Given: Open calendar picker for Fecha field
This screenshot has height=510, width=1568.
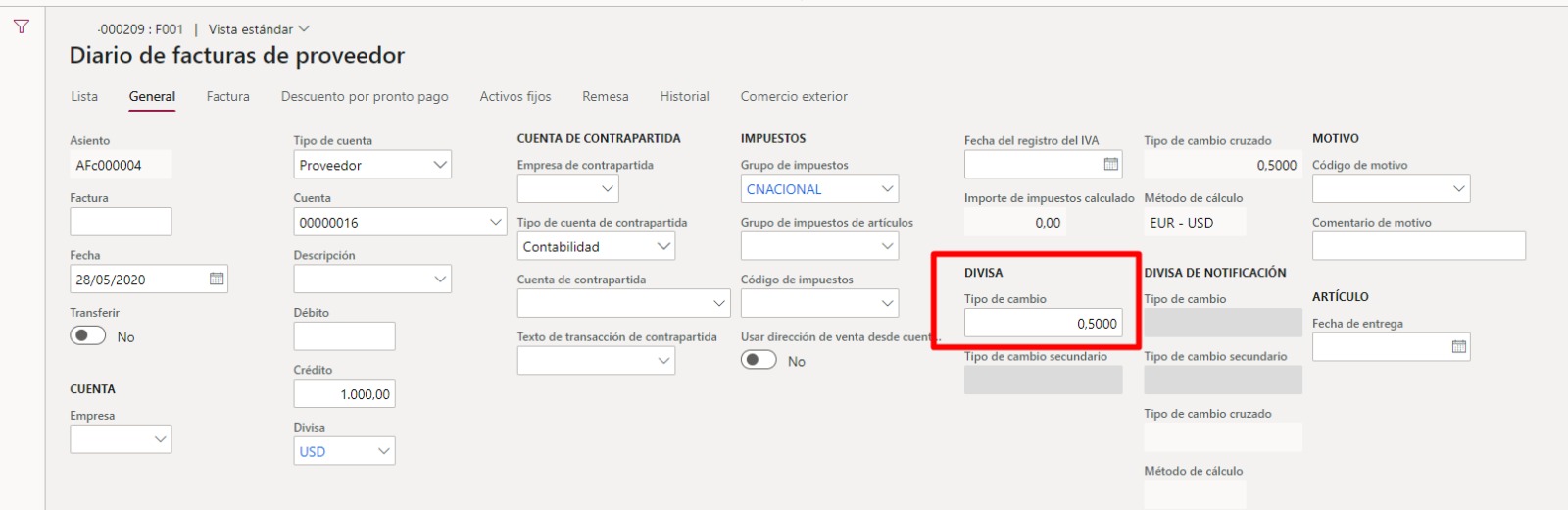Looking at the screenshot, I should click(x=217, y=280).
